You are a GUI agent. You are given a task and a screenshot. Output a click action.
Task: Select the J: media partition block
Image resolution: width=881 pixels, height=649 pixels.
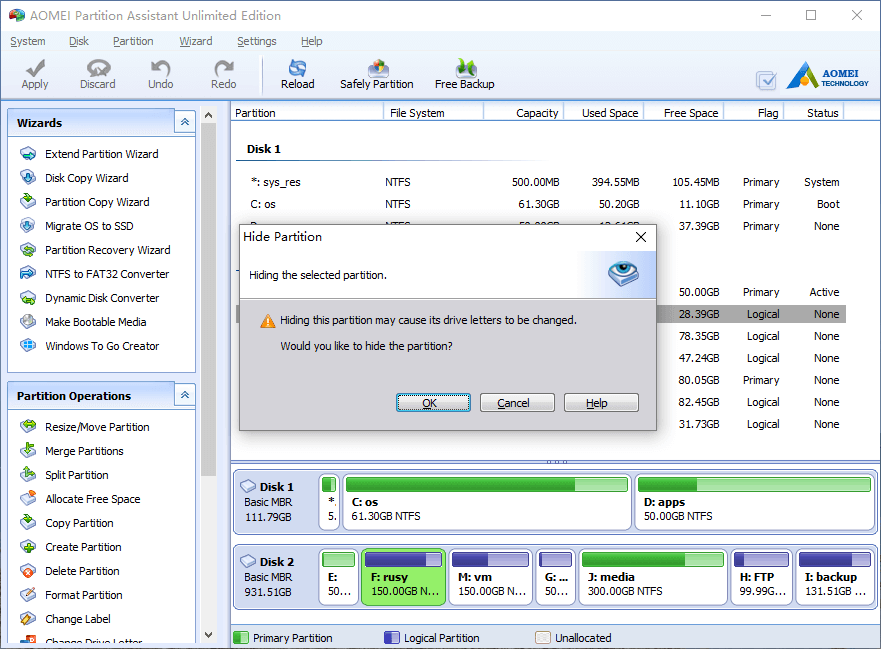click(x=653, y=577)
